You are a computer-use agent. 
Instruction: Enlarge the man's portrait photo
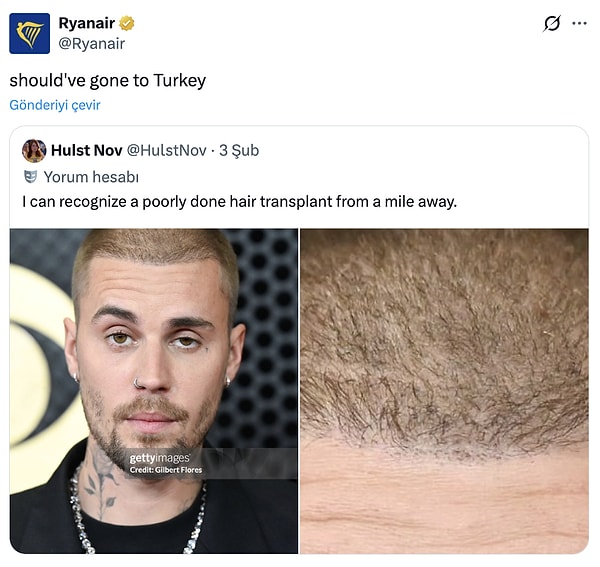[x=153, y=391]
